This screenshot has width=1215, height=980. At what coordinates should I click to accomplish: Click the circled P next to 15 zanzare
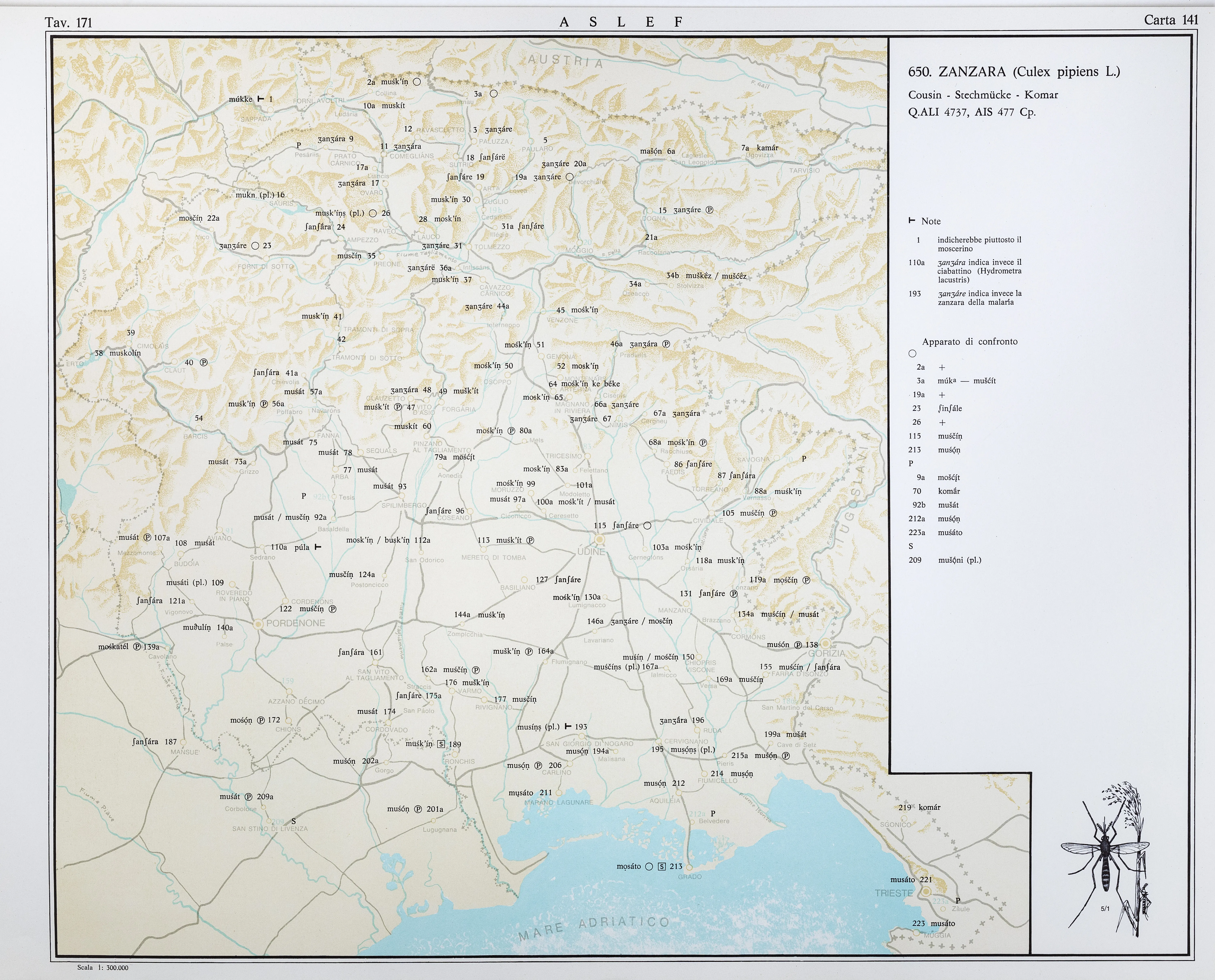pyautogui.click(x=709, y=210)
